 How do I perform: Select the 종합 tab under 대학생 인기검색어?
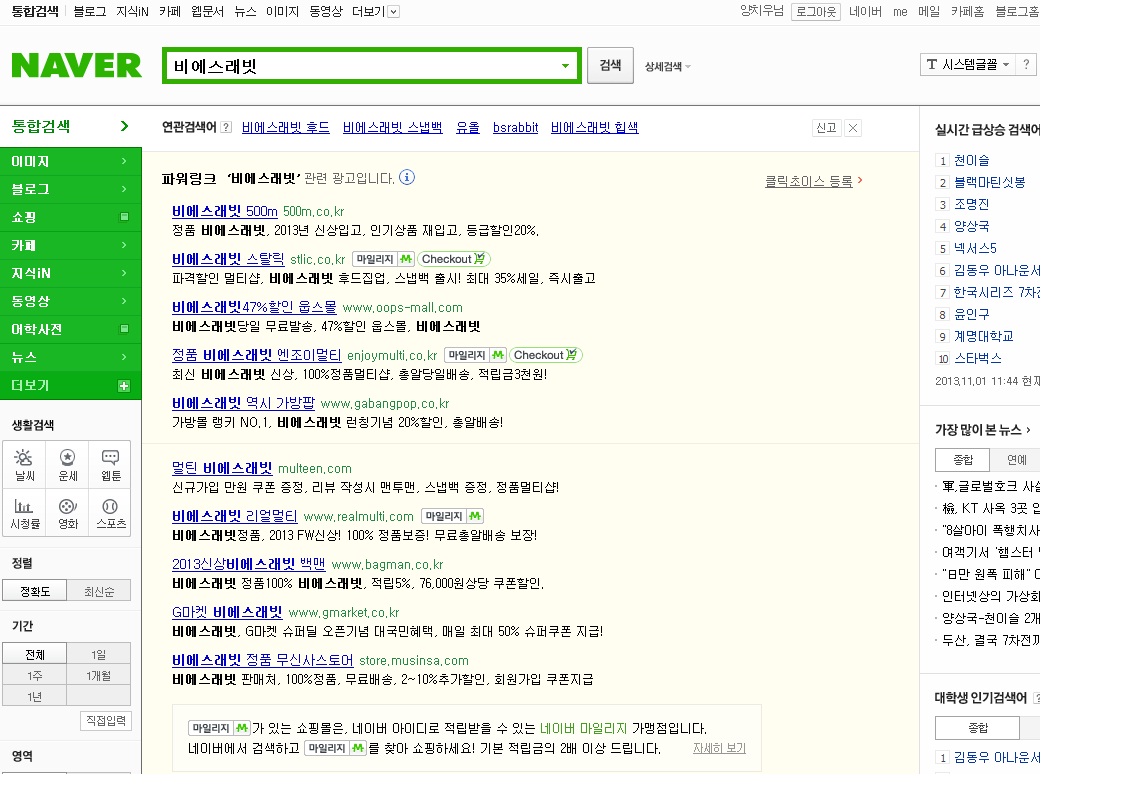click(x=978, y=727)
